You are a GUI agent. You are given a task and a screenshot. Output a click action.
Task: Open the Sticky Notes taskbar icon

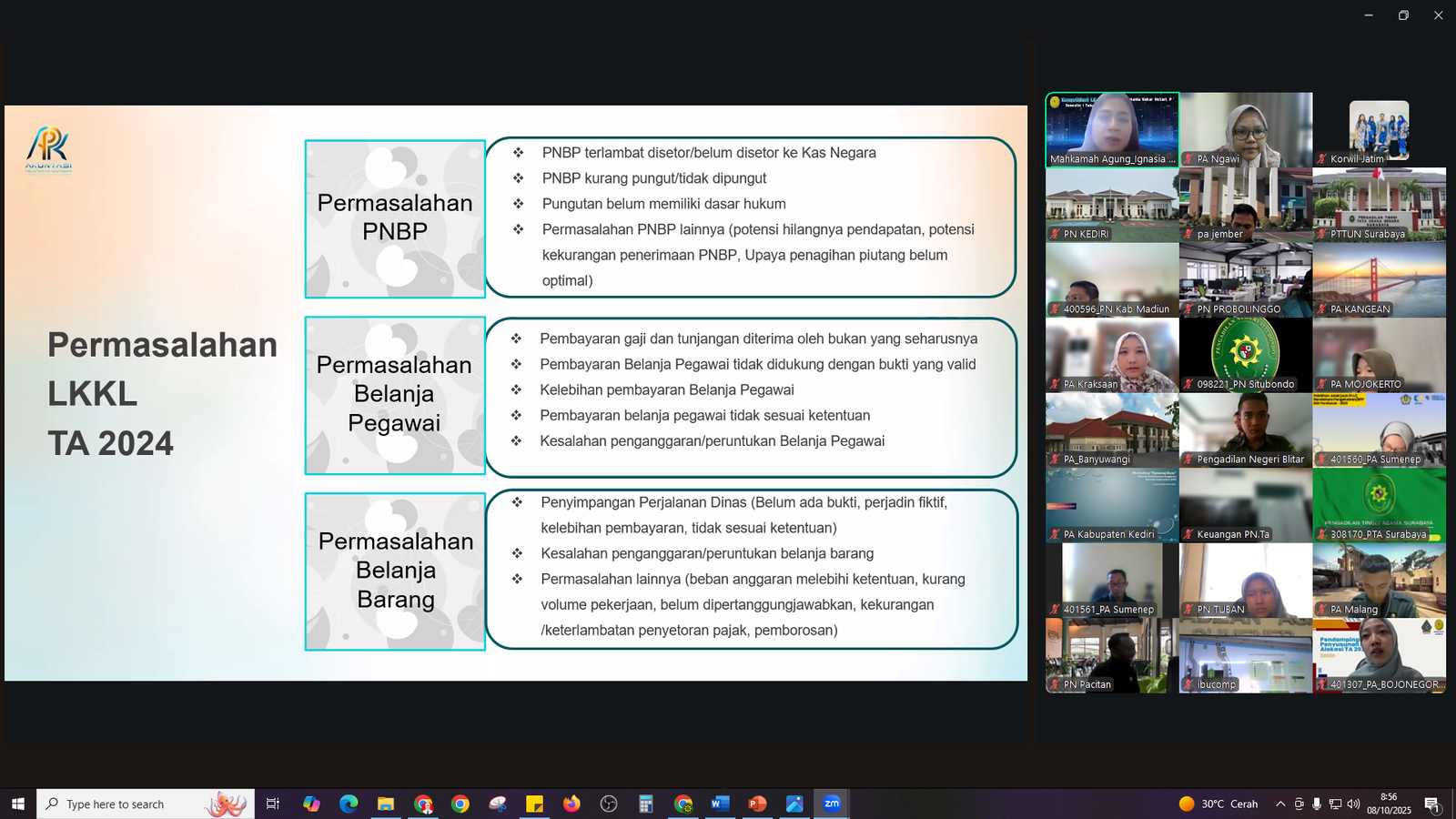click(534, 804)
